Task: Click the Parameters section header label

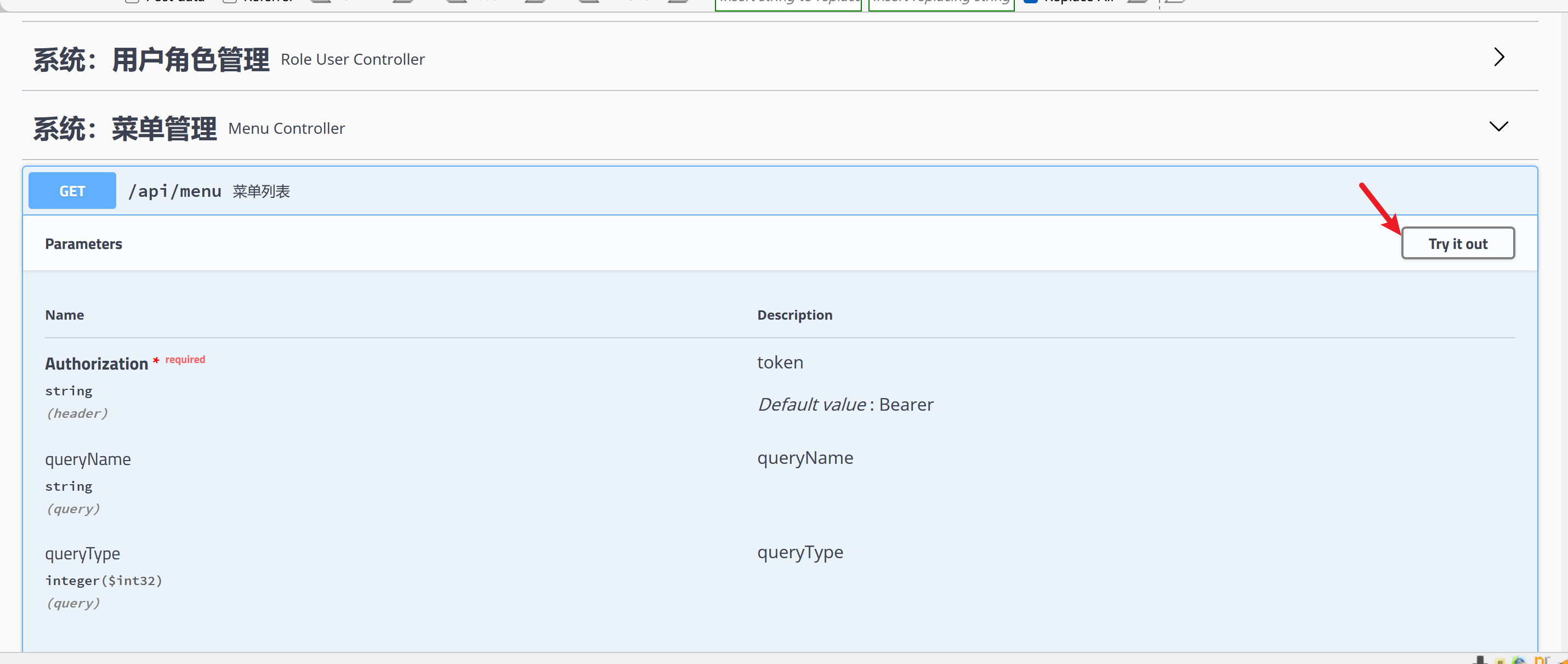Action: click(83, 244)
